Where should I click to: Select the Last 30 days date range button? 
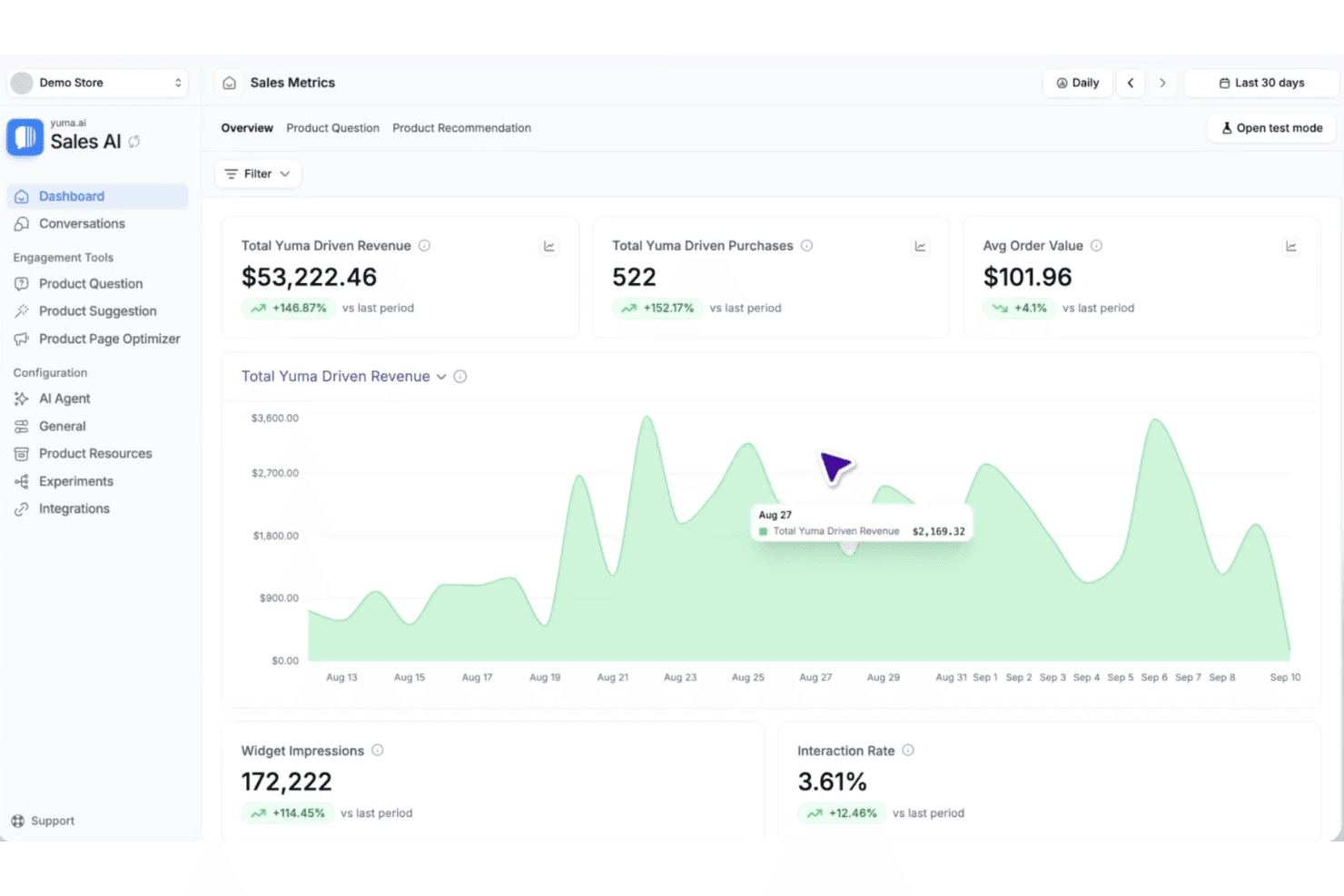(1261, 83)
